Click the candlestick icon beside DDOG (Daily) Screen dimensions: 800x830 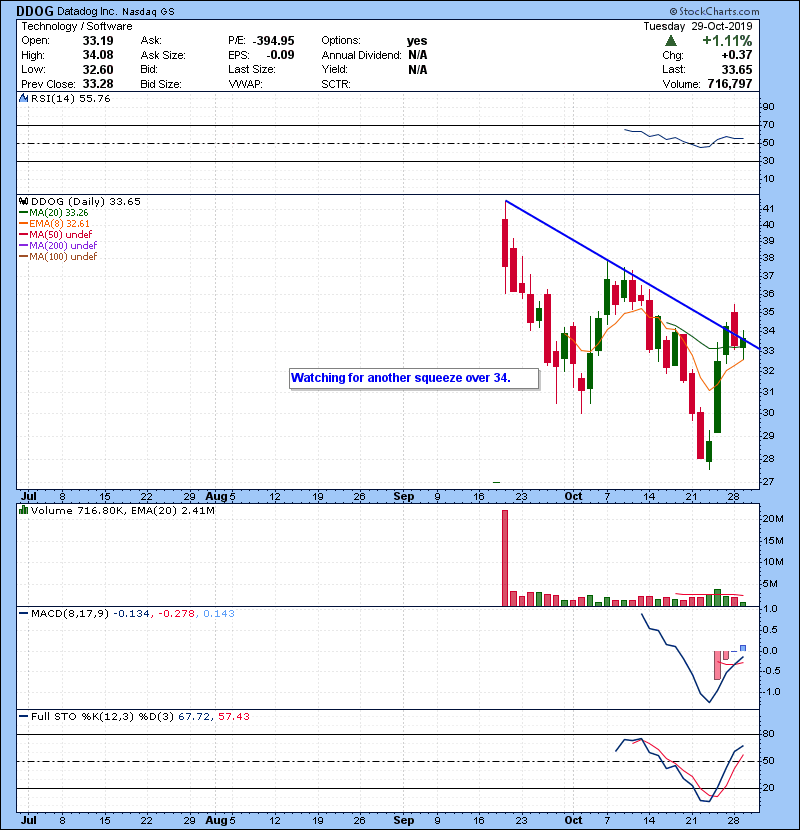coord(23,201)
